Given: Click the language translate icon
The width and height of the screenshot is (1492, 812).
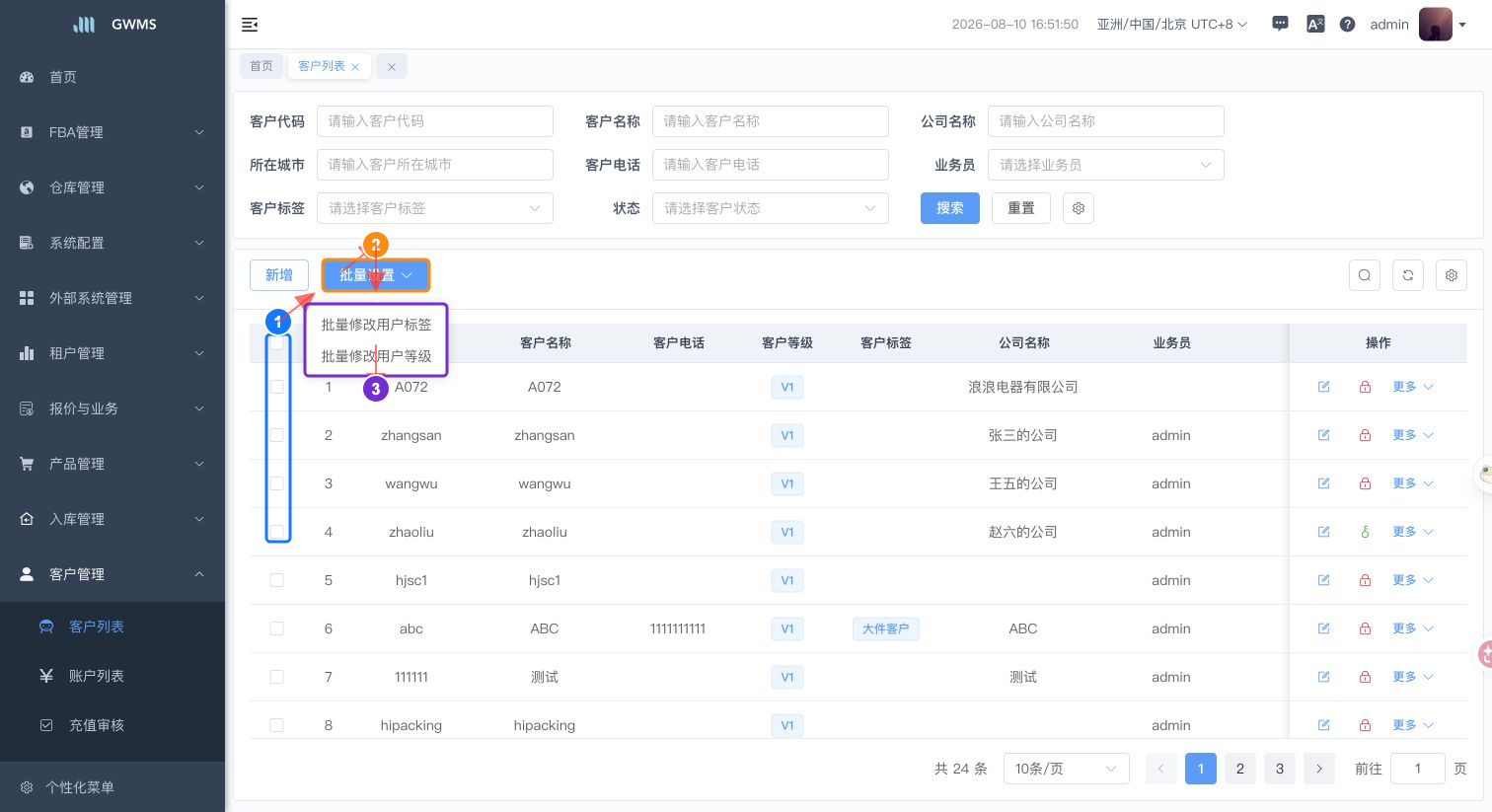Looking at the screenshot, I should click(1315, 24).
